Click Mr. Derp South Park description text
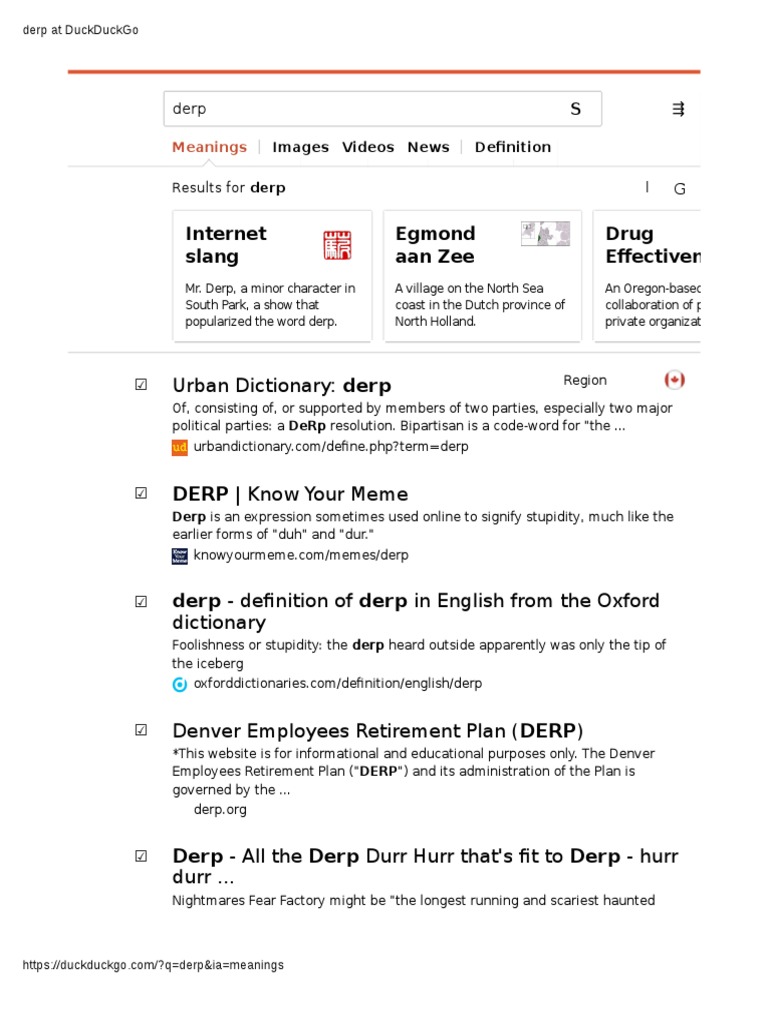The width and height of the screenshot is (768, 1024). [x=270, y=305]
